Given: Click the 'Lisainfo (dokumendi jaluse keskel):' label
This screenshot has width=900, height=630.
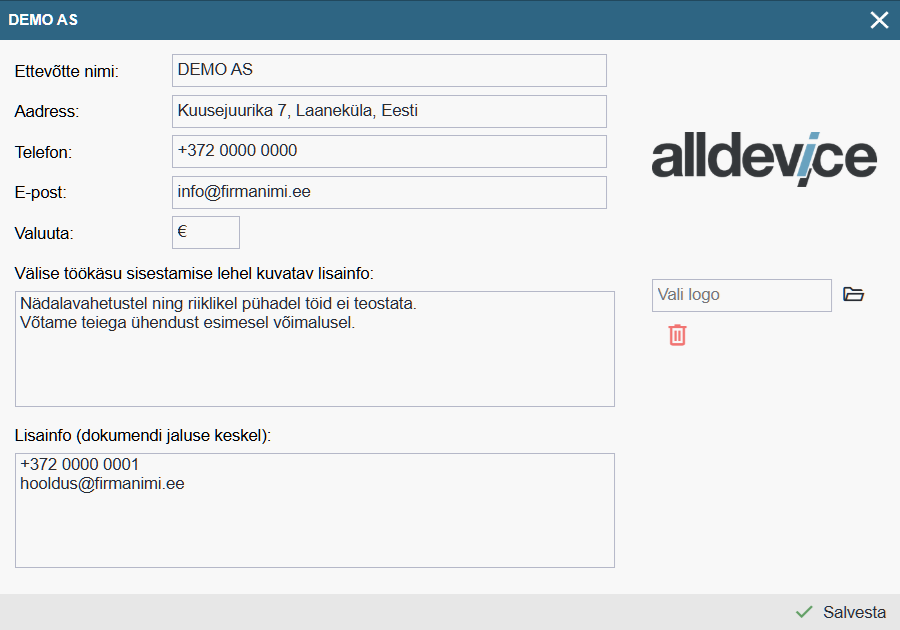Looking at the screenshot, I should pos(143,435).
